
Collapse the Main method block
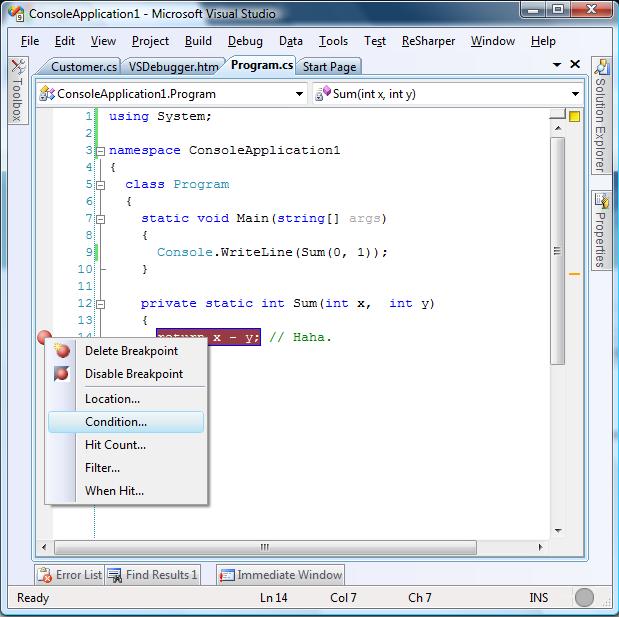coord(101,219)
